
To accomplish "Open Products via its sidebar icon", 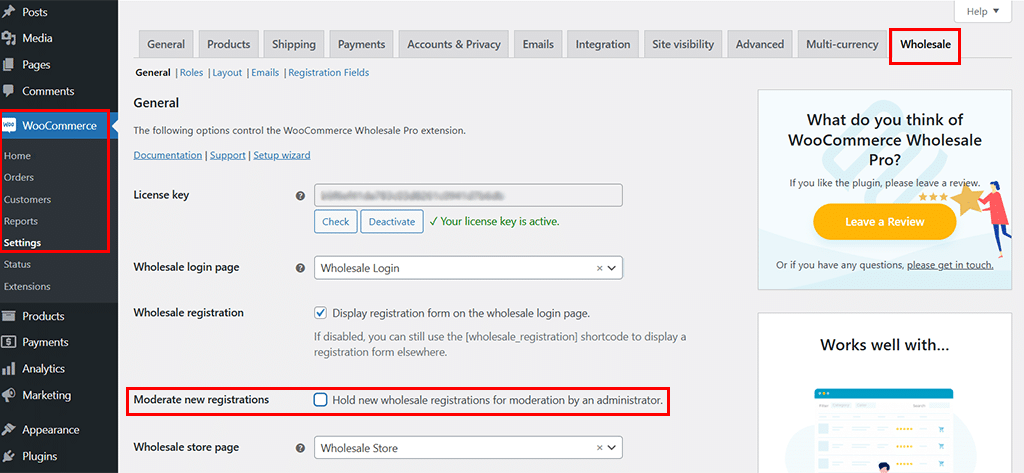I will tap(9, 316).
